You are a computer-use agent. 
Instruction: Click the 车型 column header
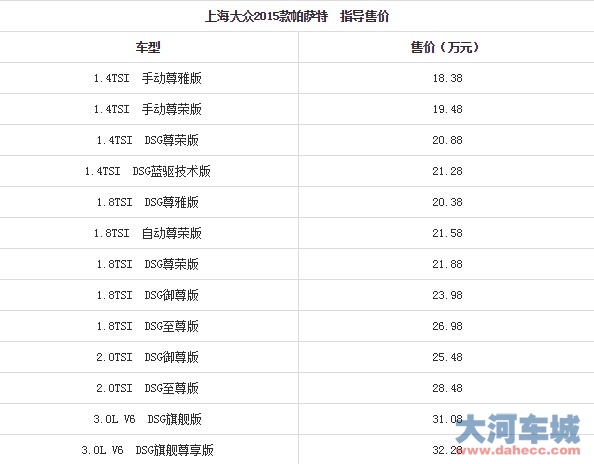(148, 47)
